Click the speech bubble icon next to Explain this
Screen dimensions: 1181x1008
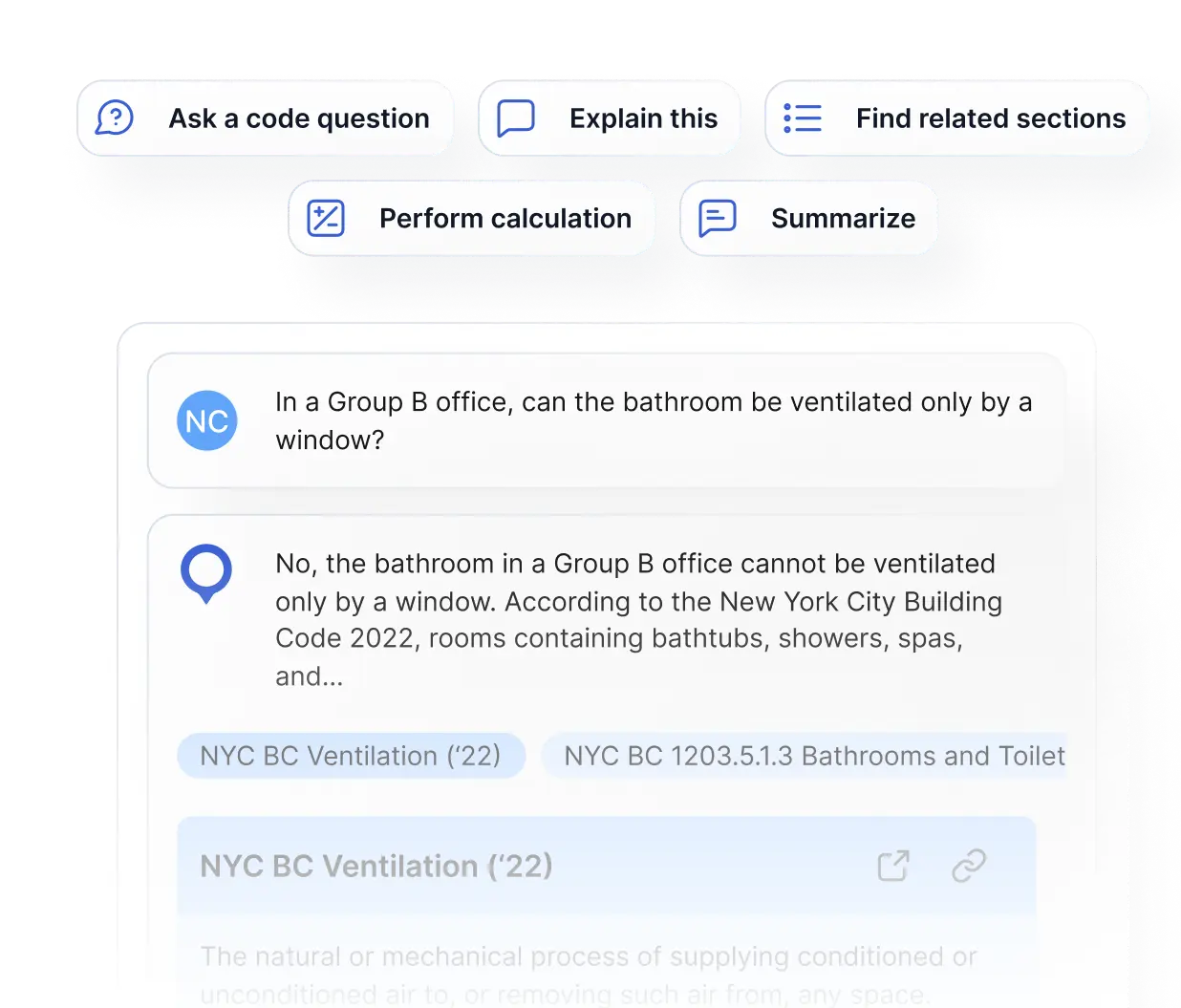pyautogui.click(x=514, y=118)
